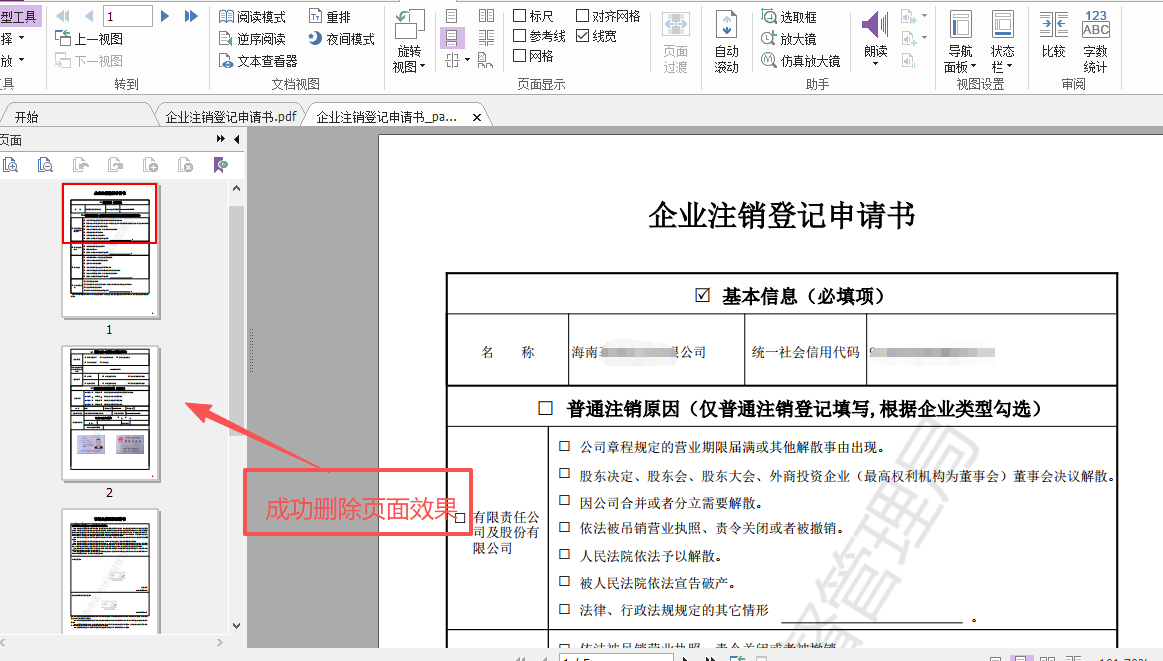Open 文本查看器 text viewer
The height and width of the screenshot is (661, 1163).
[258, 61]
